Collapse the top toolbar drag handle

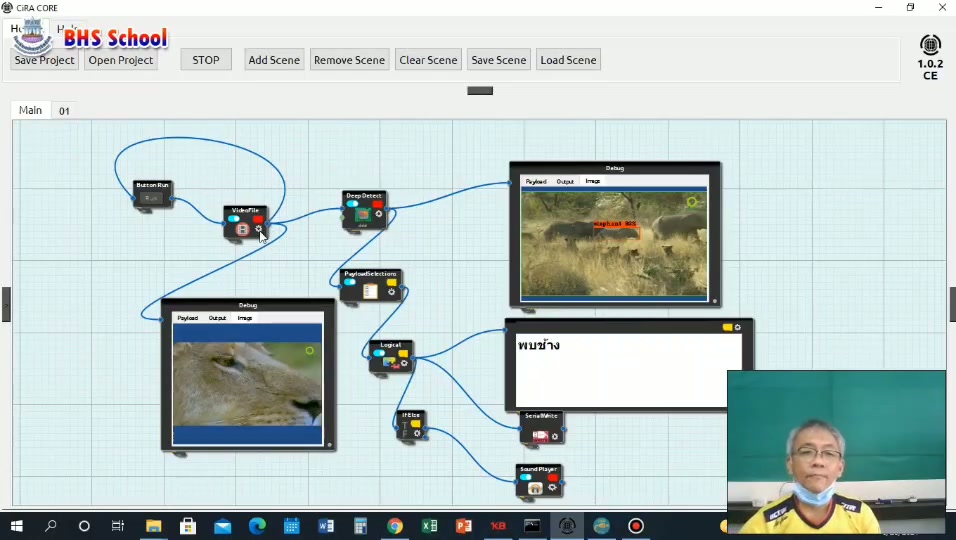click(x=480, y=91)
